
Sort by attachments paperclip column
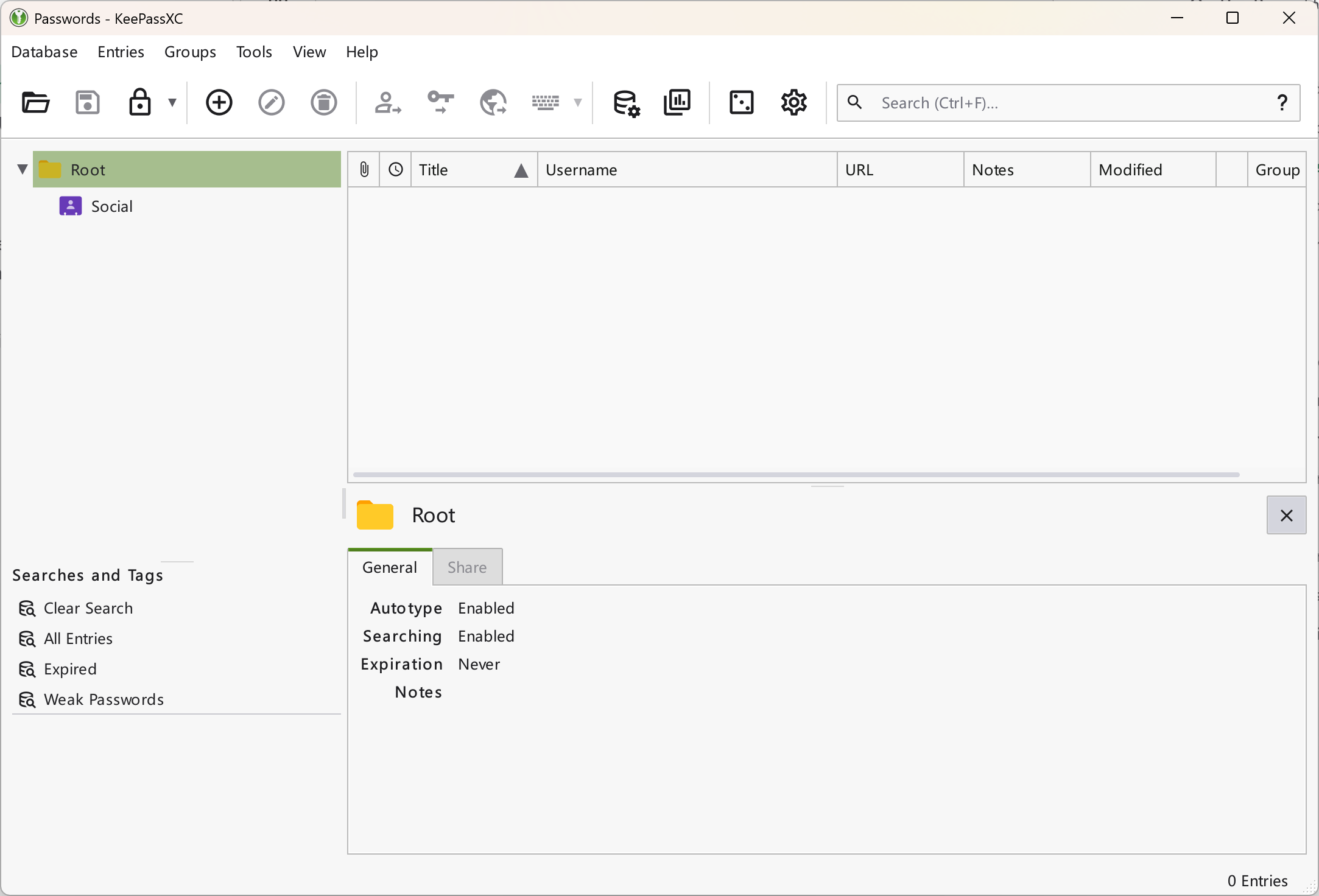click(364, 169)
